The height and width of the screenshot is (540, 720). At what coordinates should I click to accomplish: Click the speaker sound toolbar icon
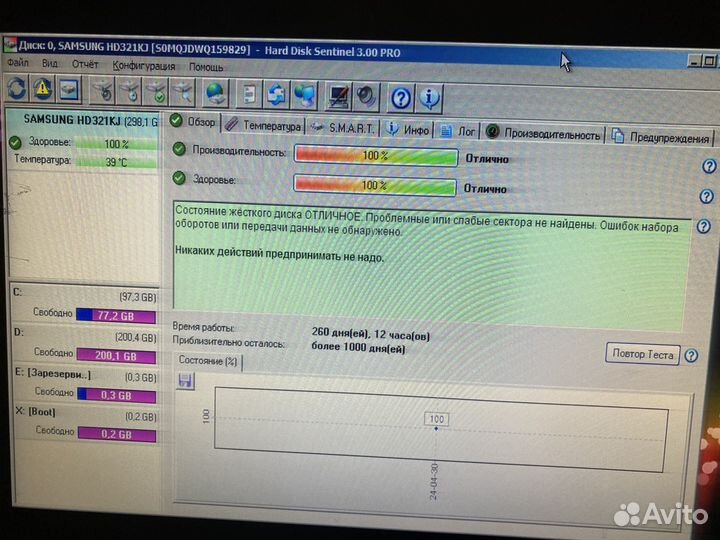point(366,96)
